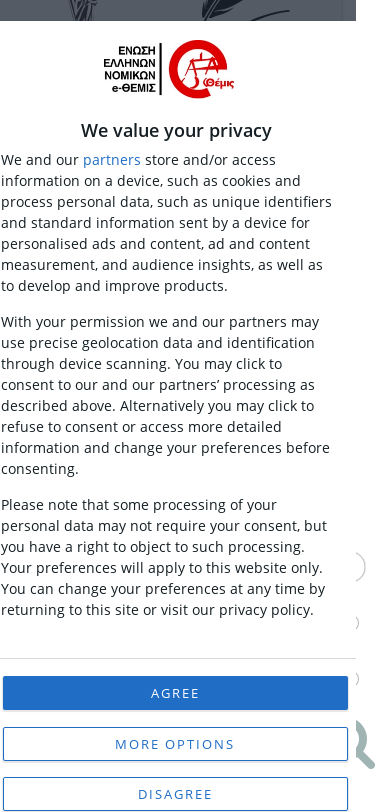Screen dimensions: 375x812
Task: Open the partners link
Action: (x=111, y=160)
